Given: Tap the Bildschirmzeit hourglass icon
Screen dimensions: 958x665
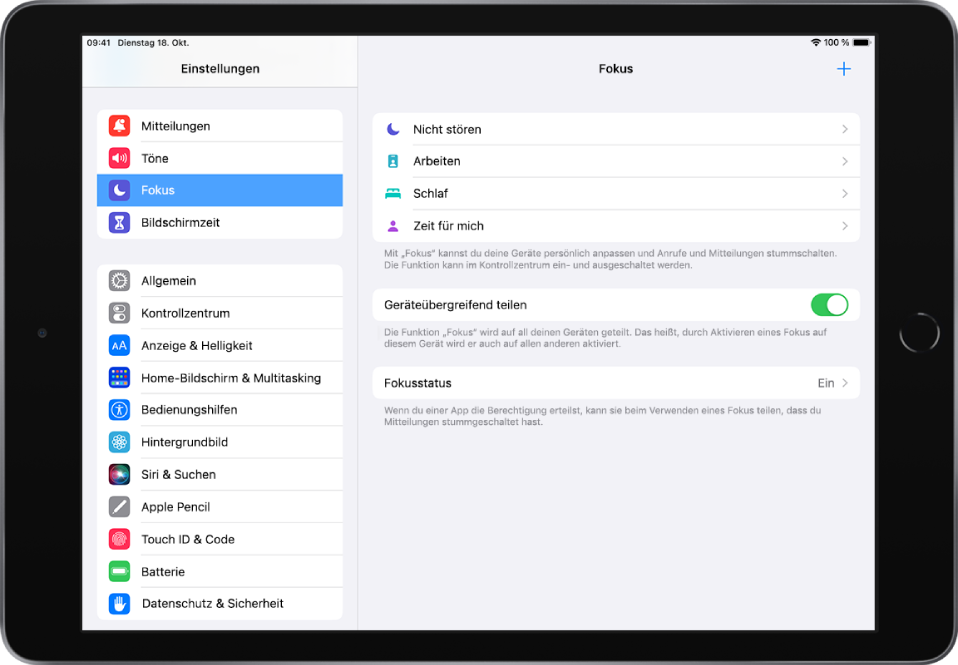Looking at the screenshot, I should pyautogui.click(x=120, y=223).
